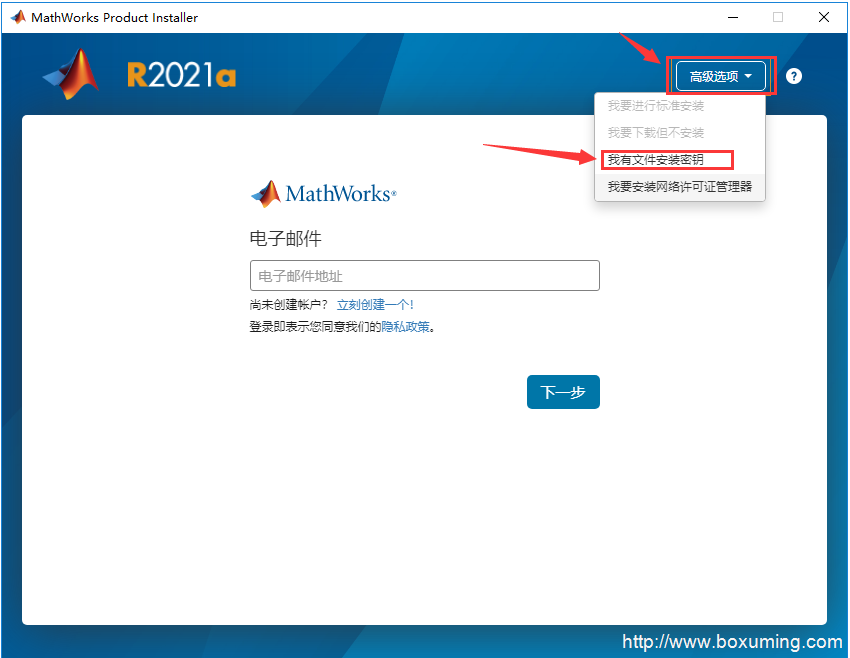Select 我要进行标准安装 menu entry
Screen dimensions: 850x658
(x=680, y=106)
